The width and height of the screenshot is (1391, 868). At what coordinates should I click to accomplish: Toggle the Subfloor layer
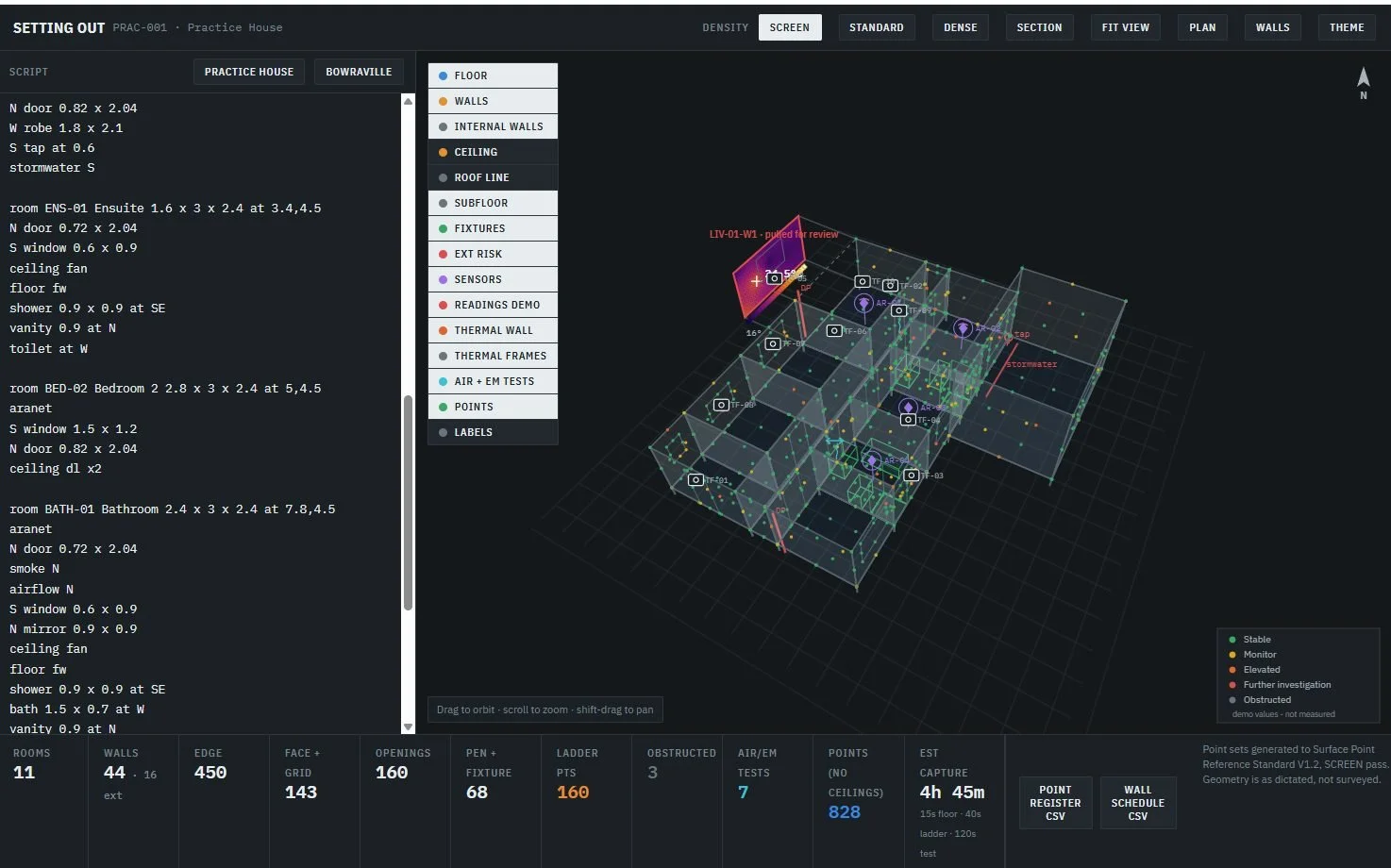pos(493,203)
